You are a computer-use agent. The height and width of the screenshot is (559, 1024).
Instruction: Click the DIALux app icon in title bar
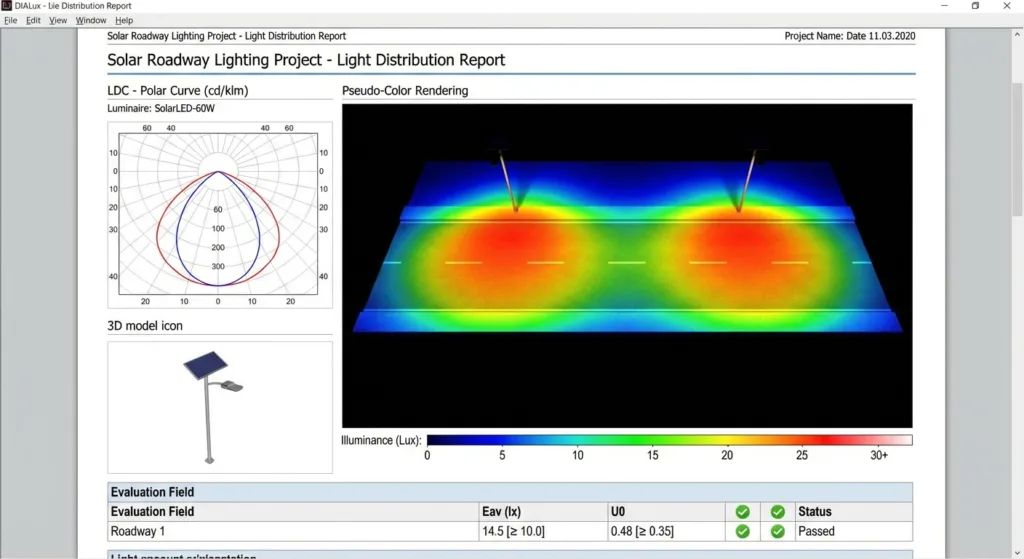(7, 5)
